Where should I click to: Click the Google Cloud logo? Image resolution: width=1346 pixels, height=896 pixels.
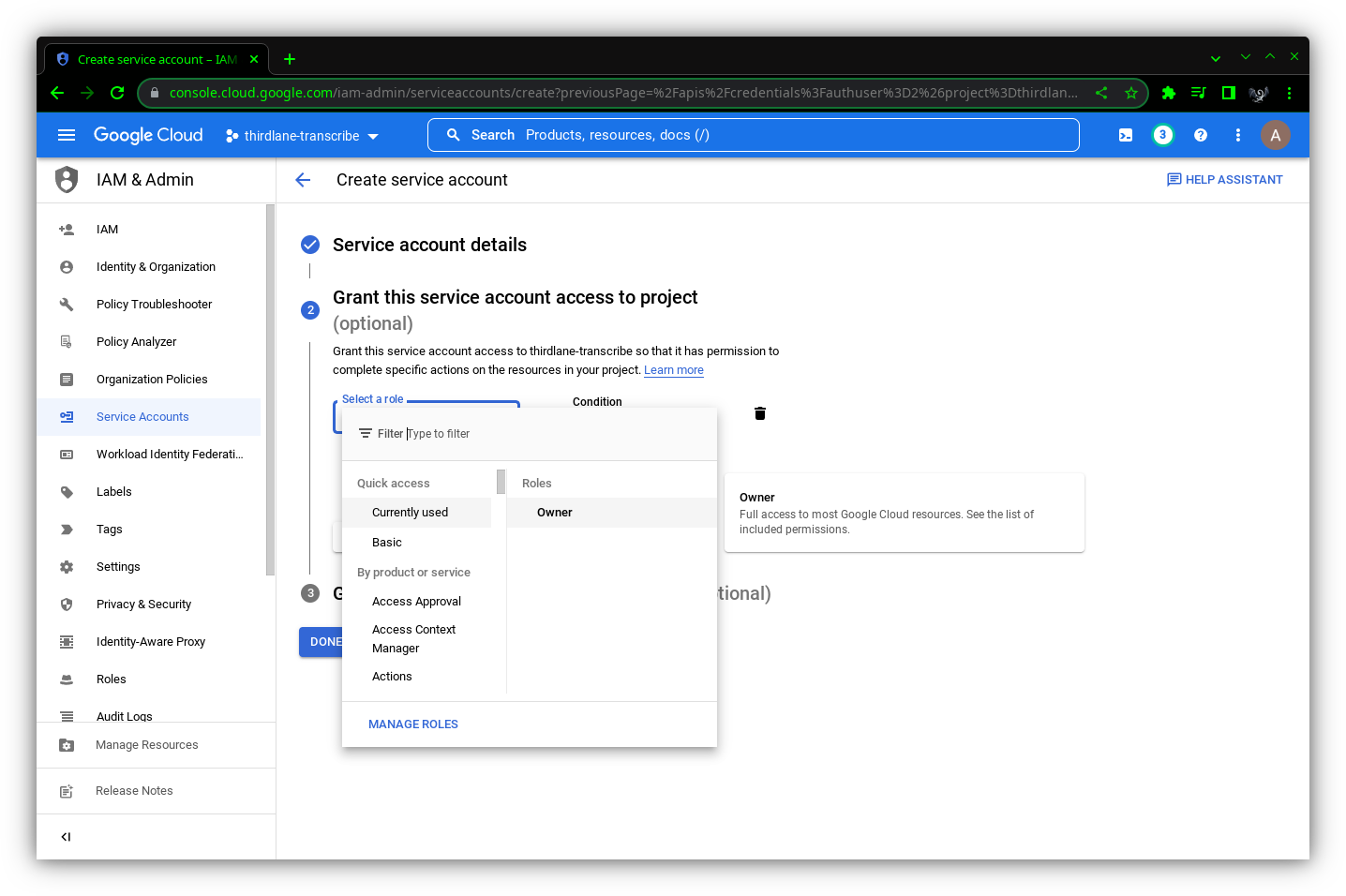click(x=148, y=135)
